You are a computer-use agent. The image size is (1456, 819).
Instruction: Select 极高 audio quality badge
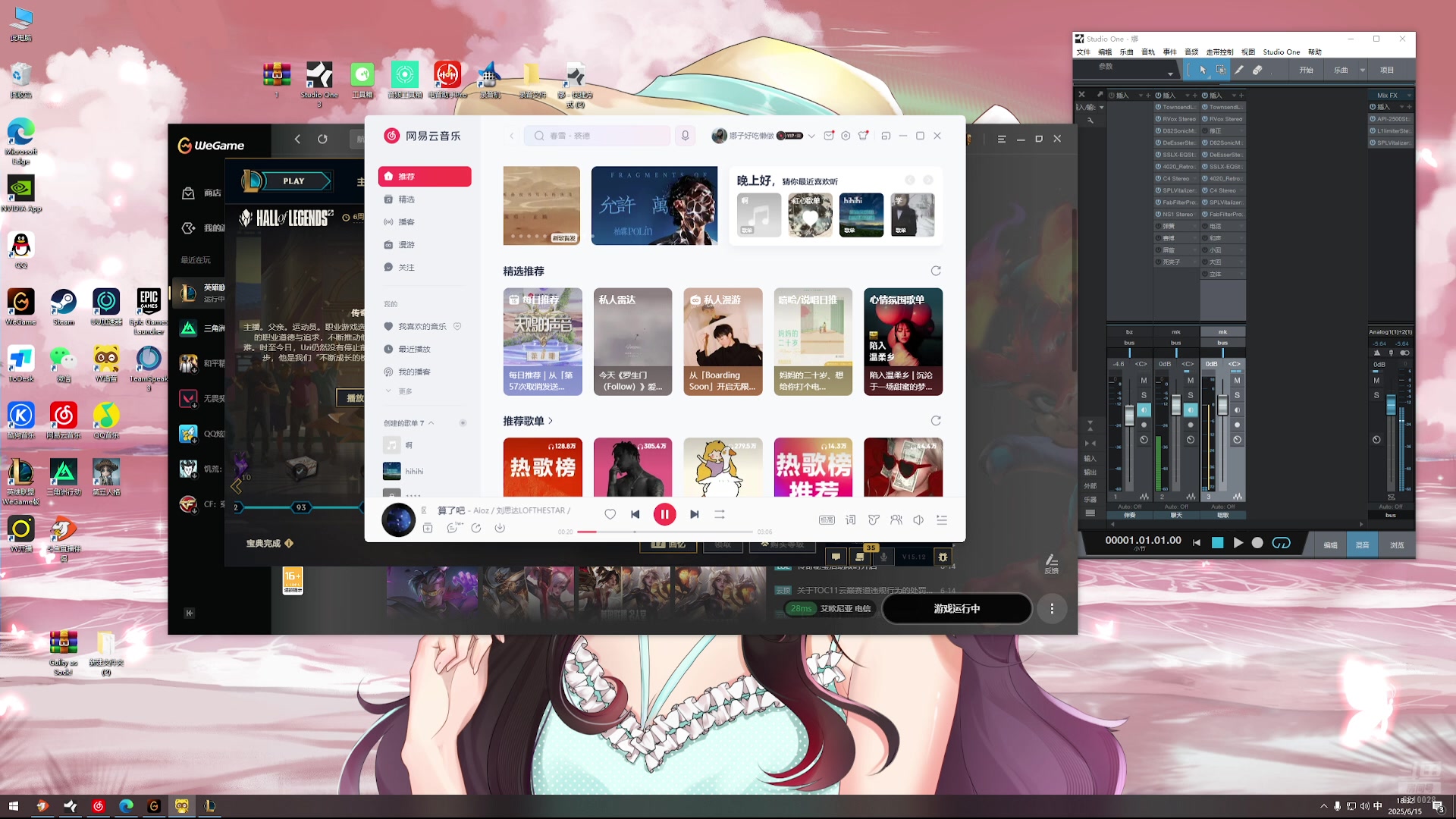pos(827,519)
